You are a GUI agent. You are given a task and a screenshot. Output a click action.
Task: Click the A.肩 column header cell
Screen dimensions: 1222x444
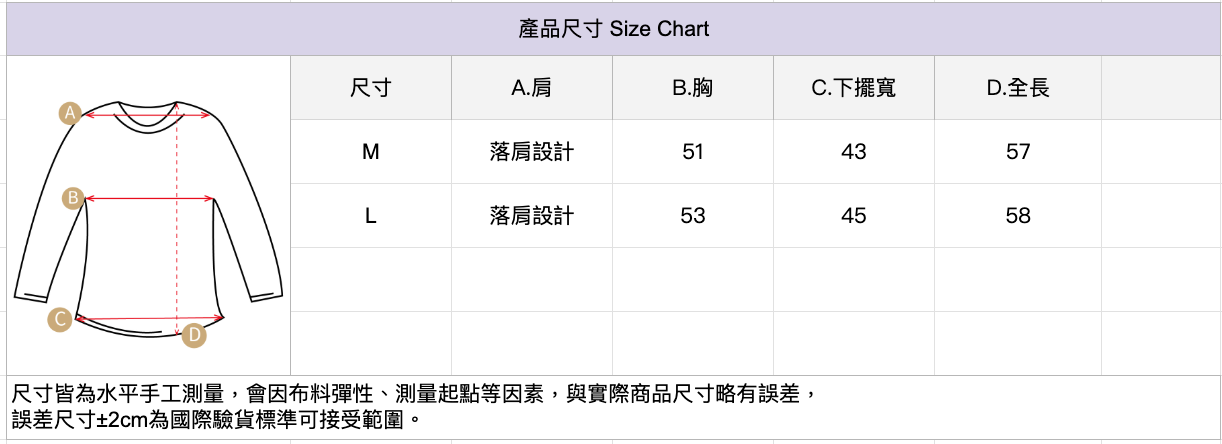[x=531, y=88]
